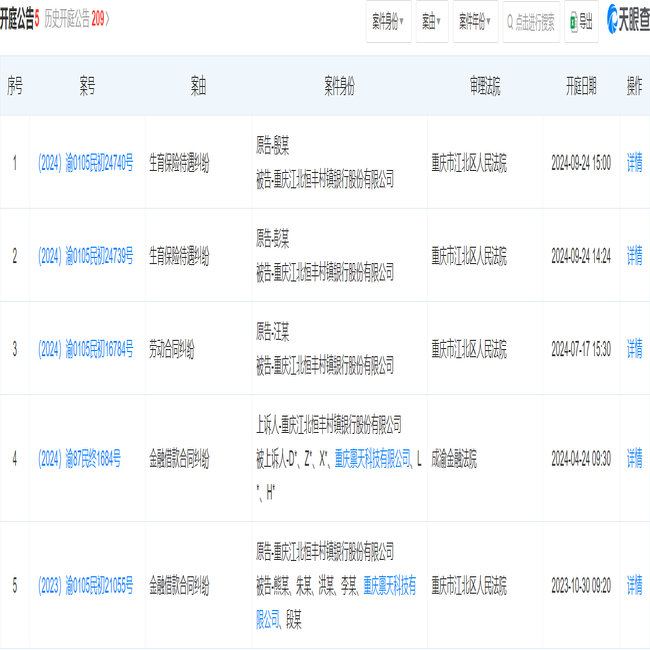Open the 案件身份 filter dropdown

(388, 22)
